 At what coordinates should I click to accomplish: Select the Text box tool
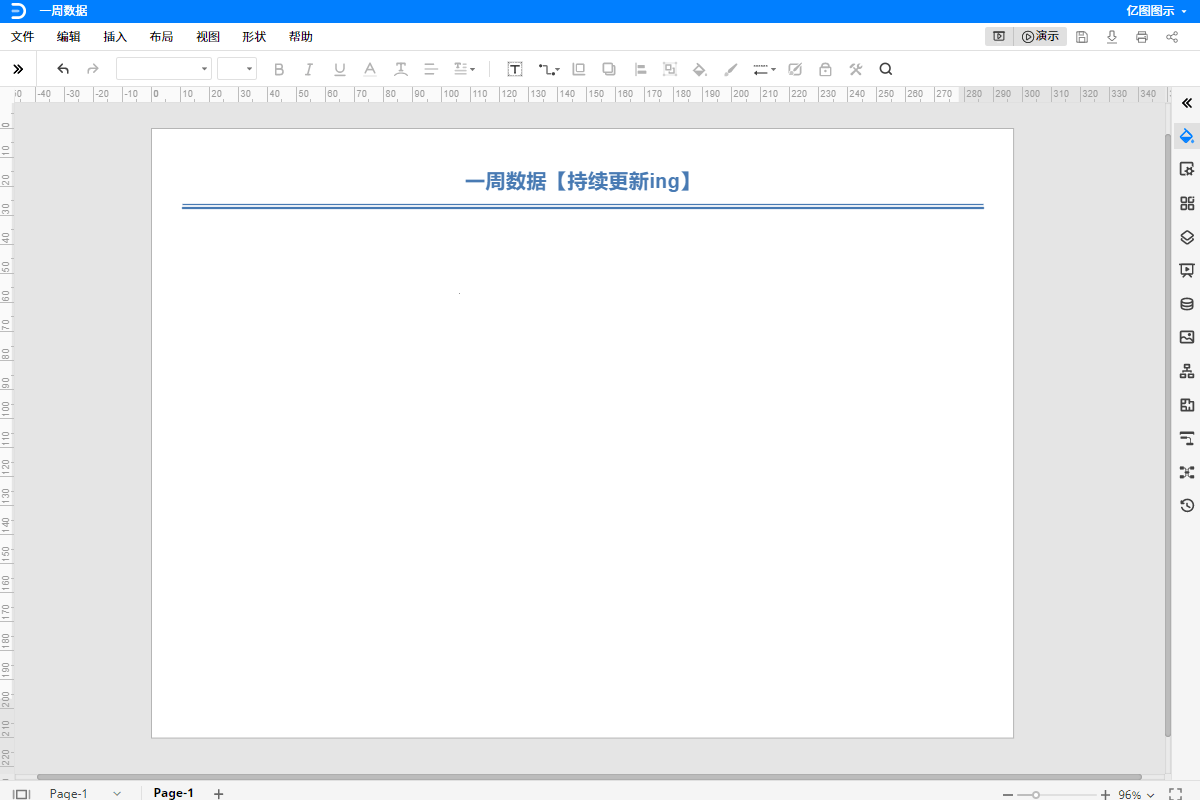pos(515,69)
